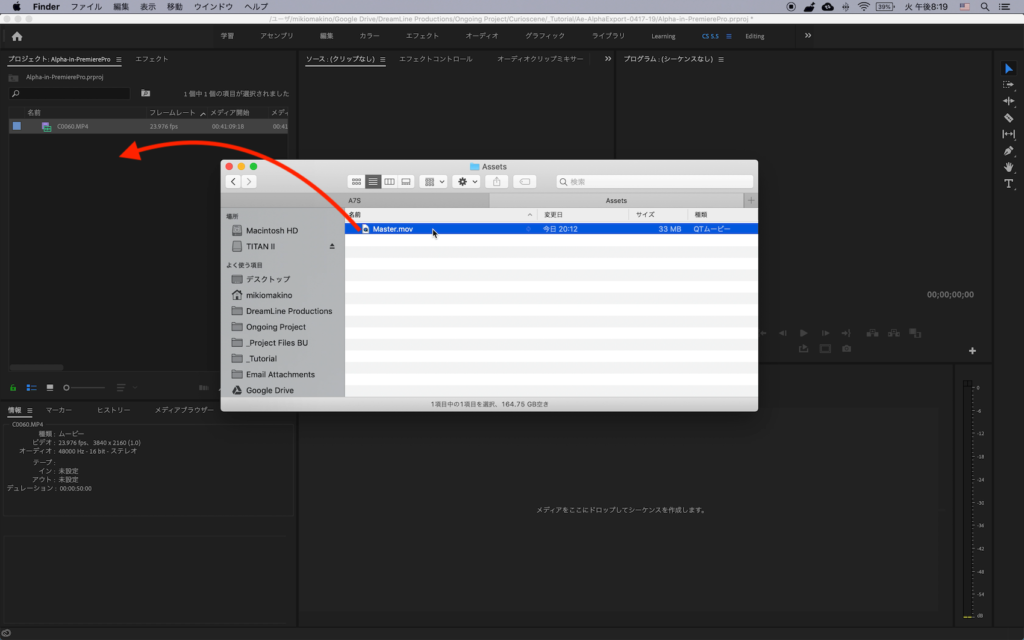Switch to the Editing workspace
This screenshot has width=1024, height=640.
point(754,37)
